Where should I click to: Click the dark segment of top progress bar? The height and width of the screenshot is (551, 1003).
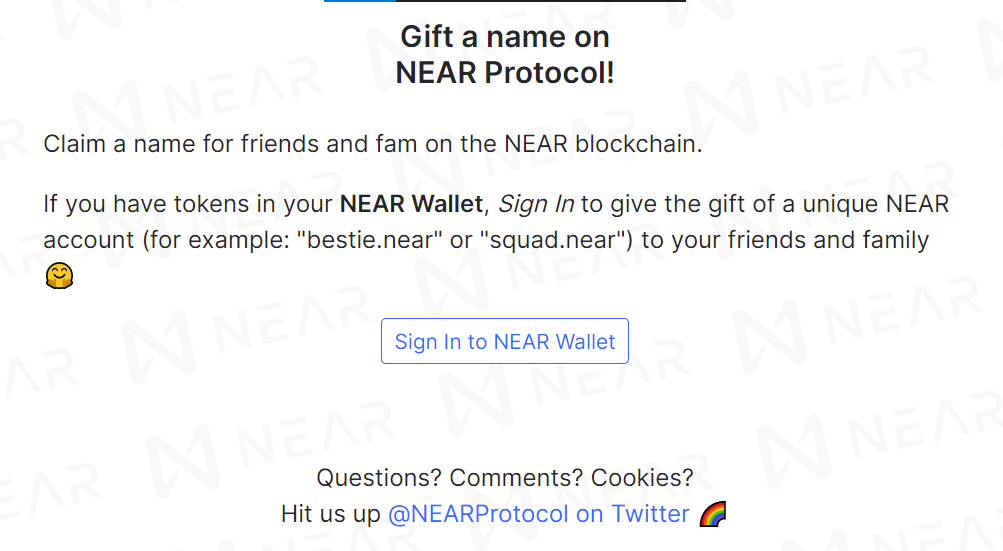tap(541, 1)
